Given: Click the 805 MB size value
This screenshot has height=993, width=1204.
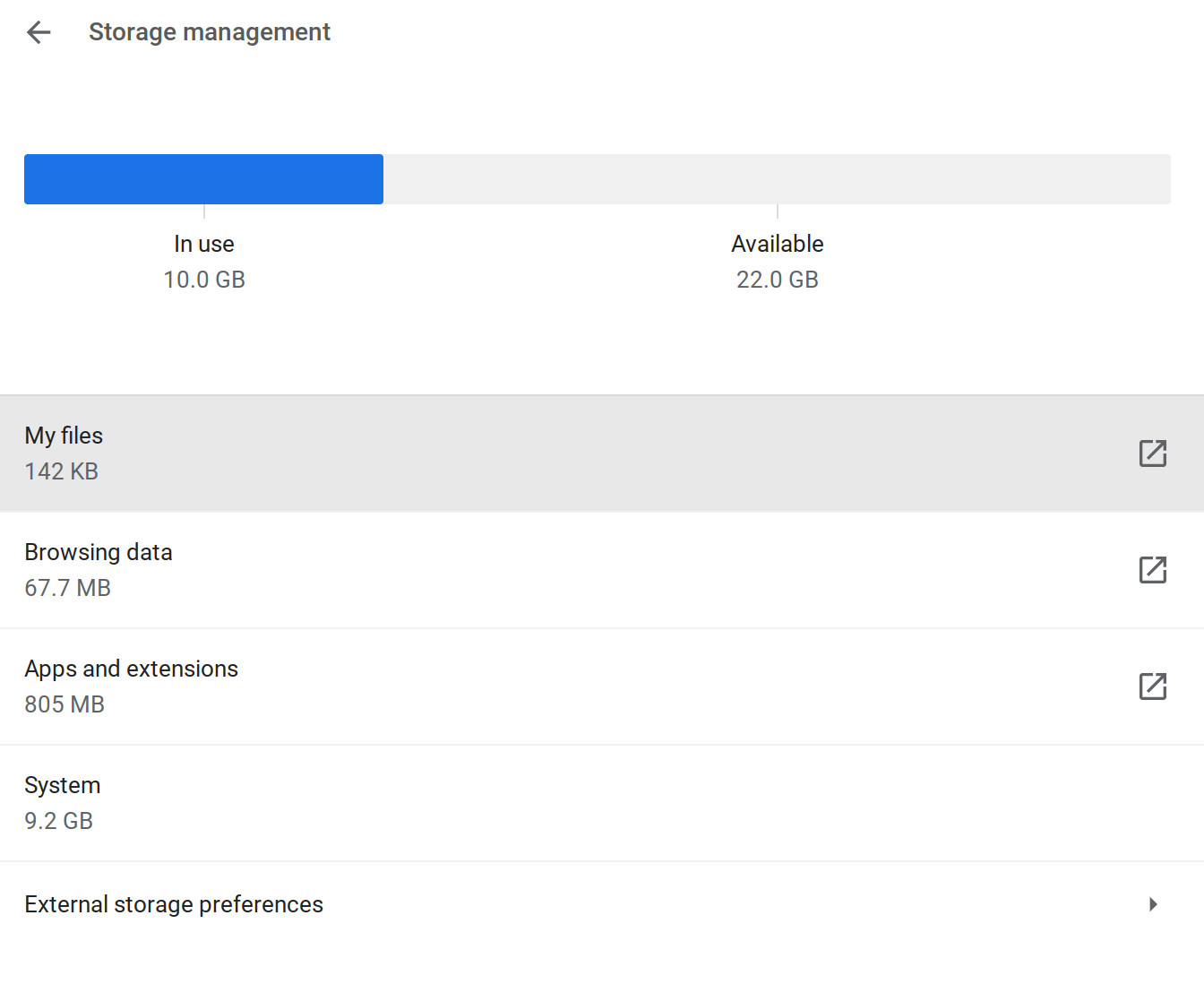Looking at the screenshot, I should pyautogui.click(x=64, y=704).
